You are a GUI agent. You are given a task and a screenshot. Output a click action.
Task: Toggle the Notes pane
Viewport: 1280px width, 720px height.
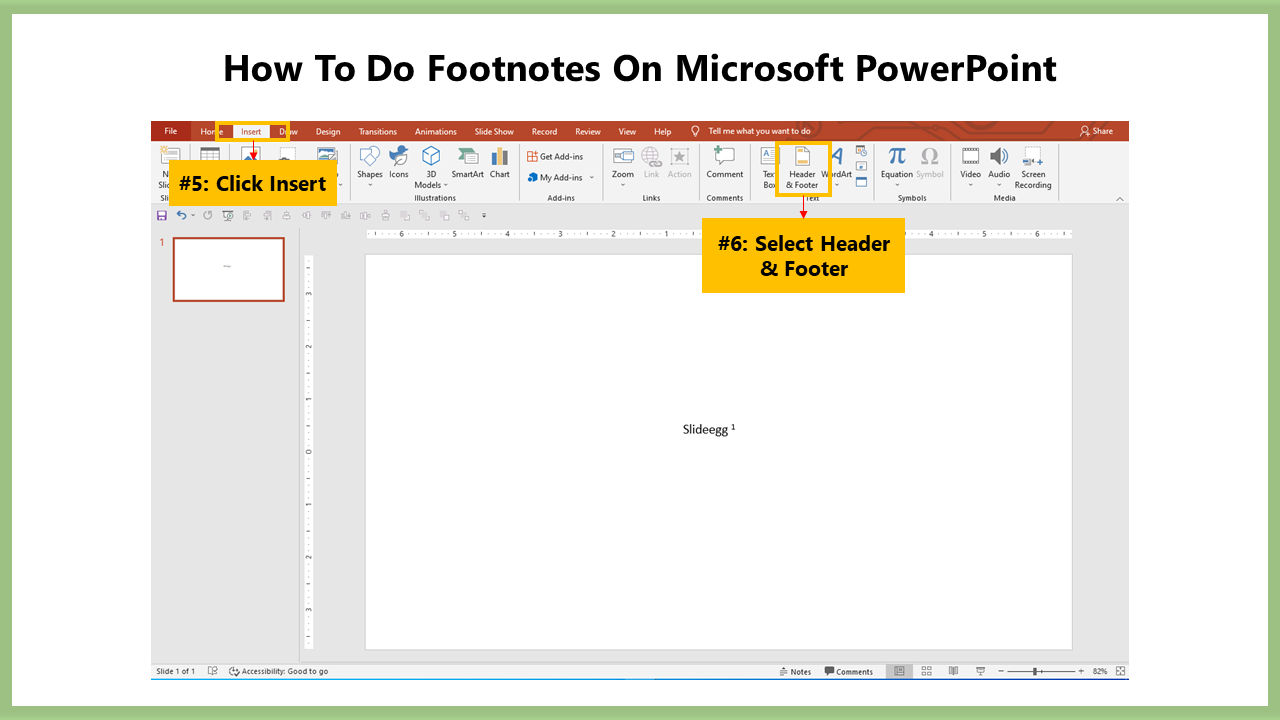(795, 671)
